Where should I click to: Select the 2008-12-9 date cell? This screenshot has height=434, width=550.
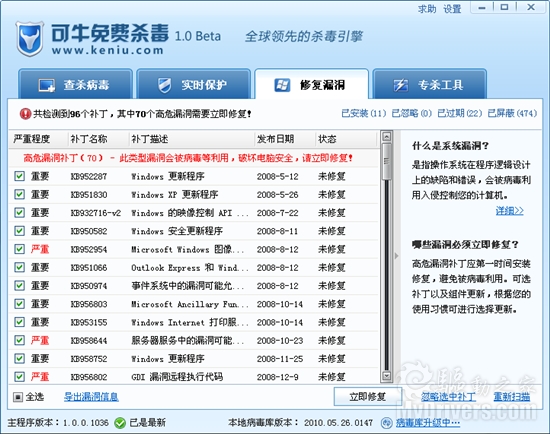pyautogui.click(x=277, y=377)
